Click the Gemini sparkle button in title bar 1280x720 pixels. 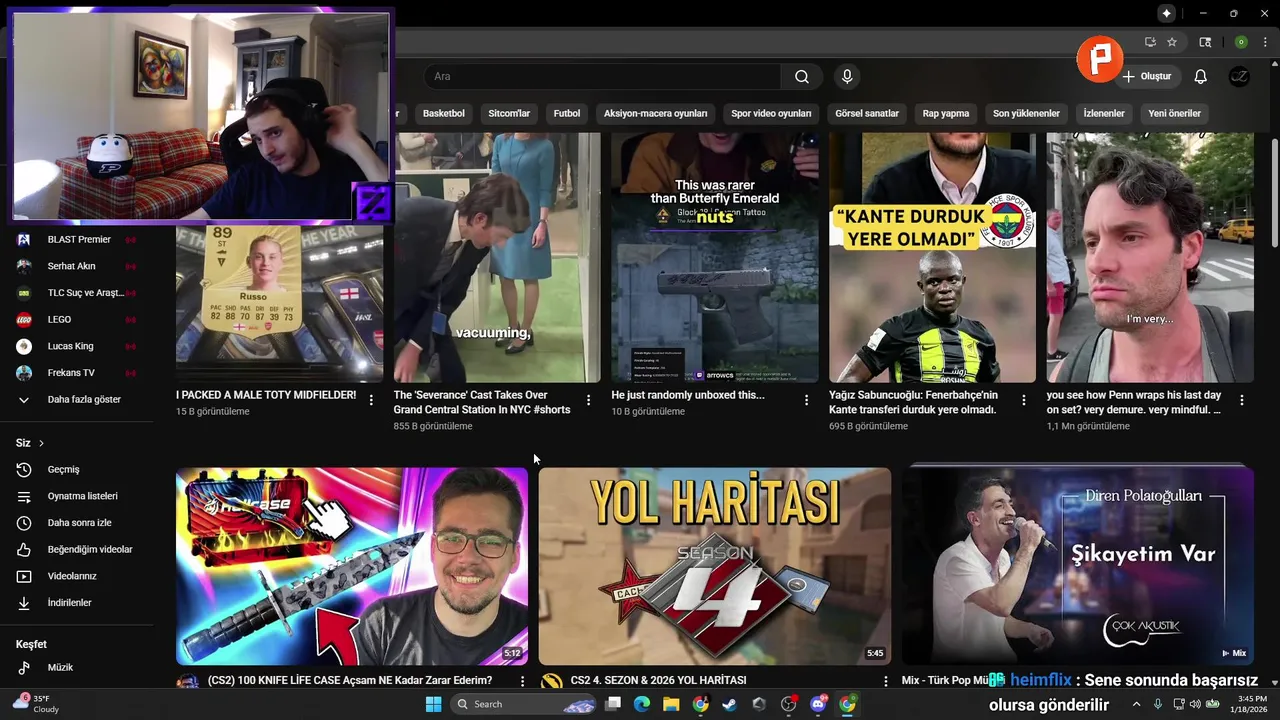click(1166, 13)
